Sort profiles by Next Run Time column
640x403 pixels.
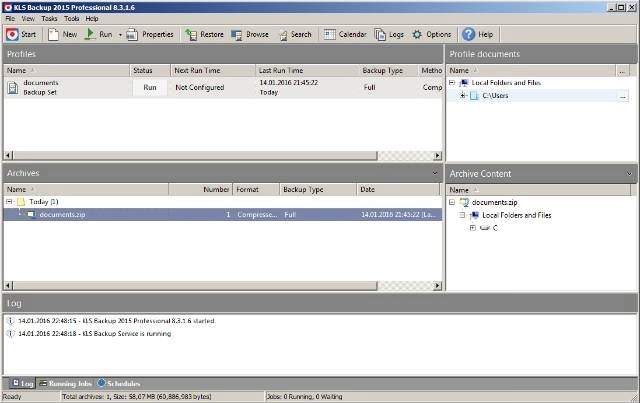point(213,71)
